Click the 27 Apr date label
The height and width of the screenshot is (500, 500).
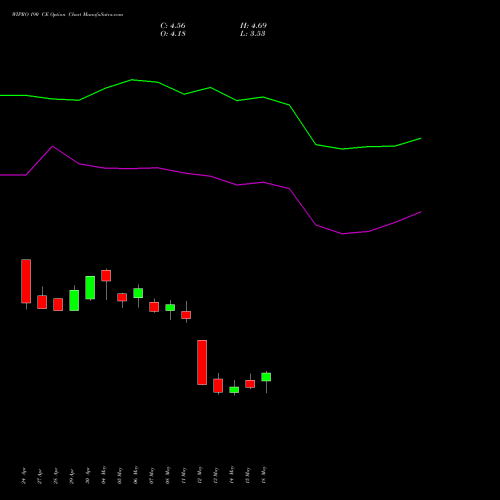(40, 476)
